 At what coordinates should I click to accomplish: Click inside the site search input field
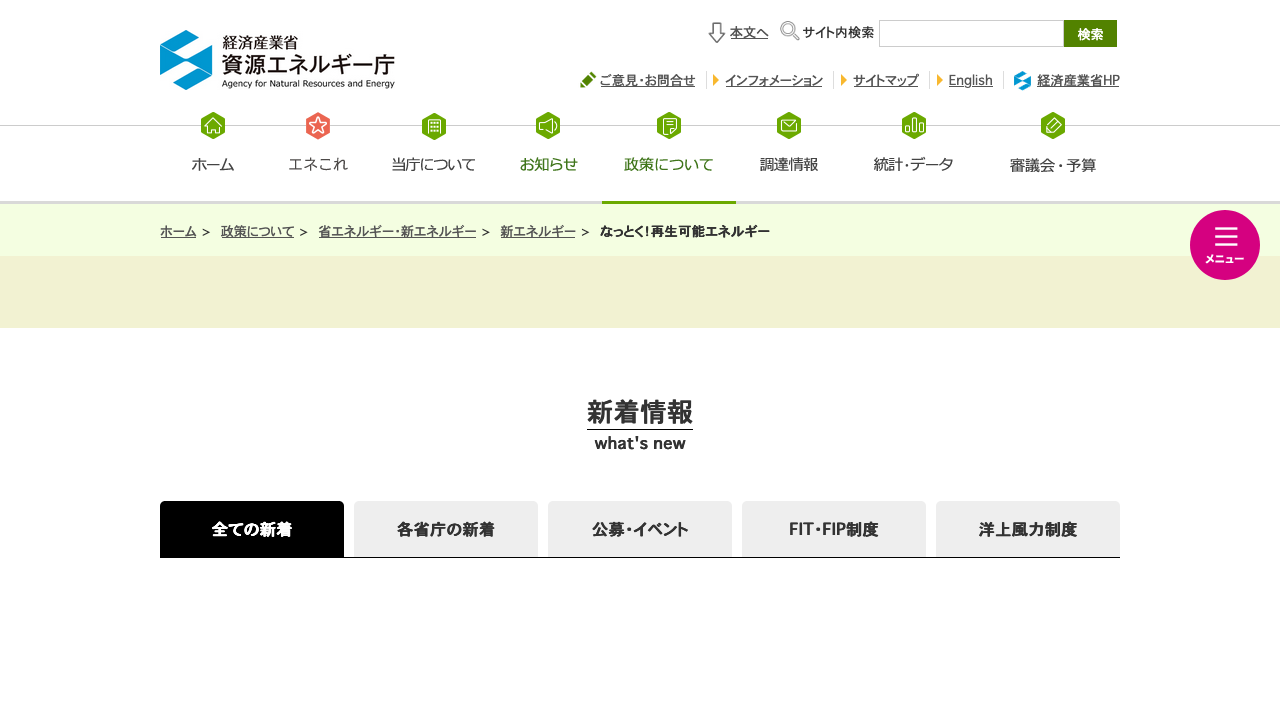(x=970, y=33)
